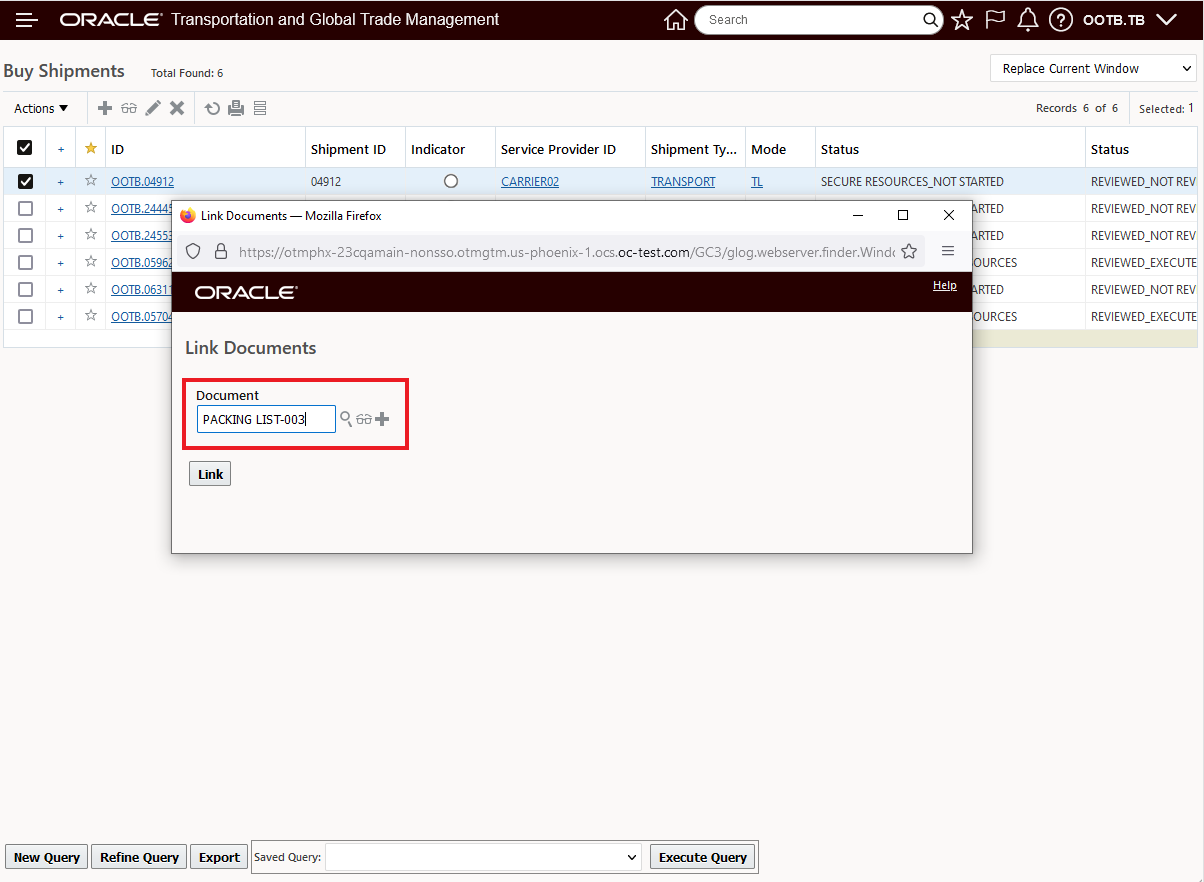Click the New (plus) icon in the shipments toolbar
This screenshot has width=1204, height=882.
(x=104, y=108)
